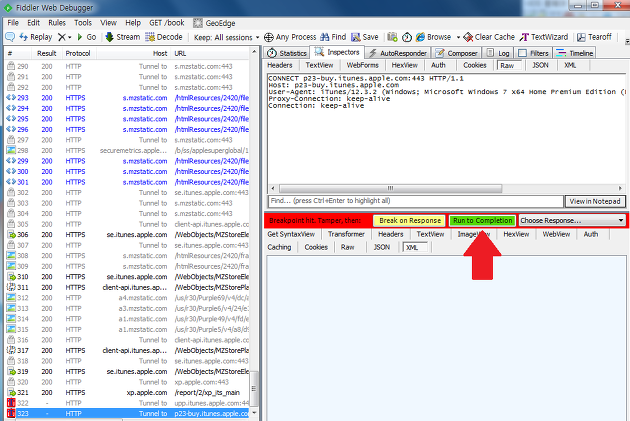Click the timer stopwatch icon

point(407,37)
